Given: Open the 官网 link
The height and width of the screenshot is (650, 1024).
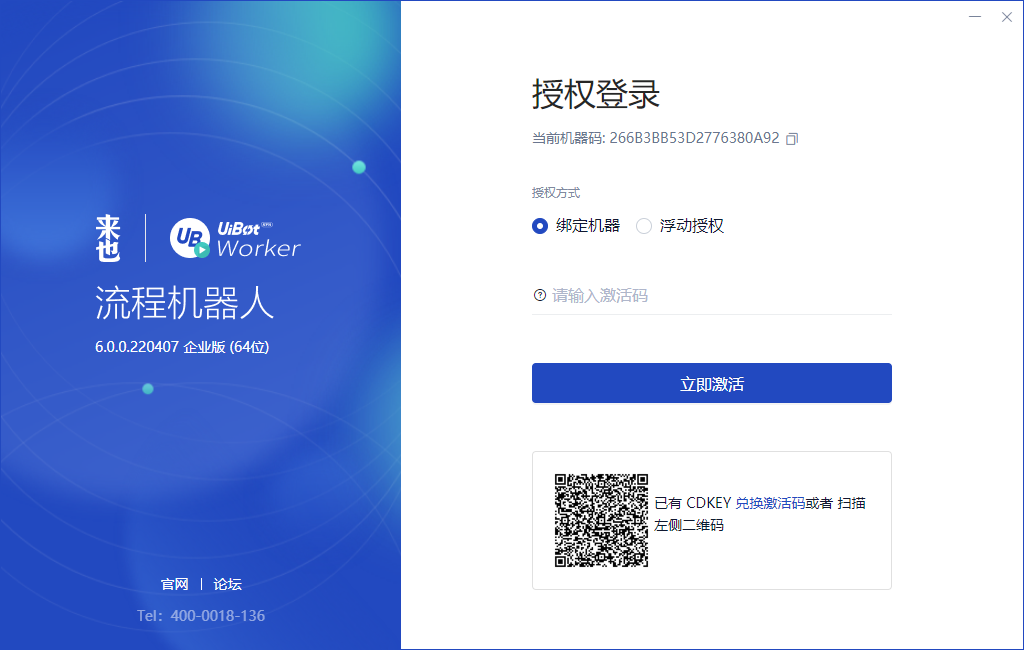Looking at the screenshot, I should [174, 584].
